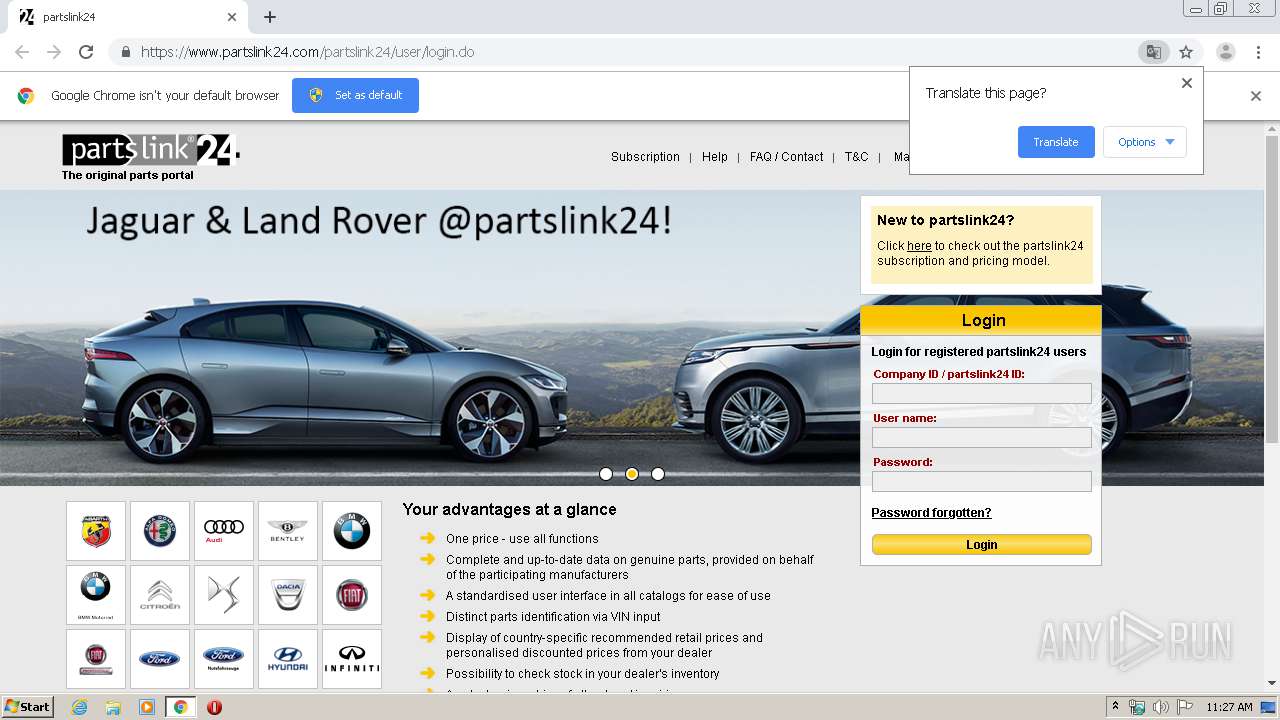This screenshot has width=1280, height=720.
Task: Select the Audi four-rings logo
Action: point(224,531)
